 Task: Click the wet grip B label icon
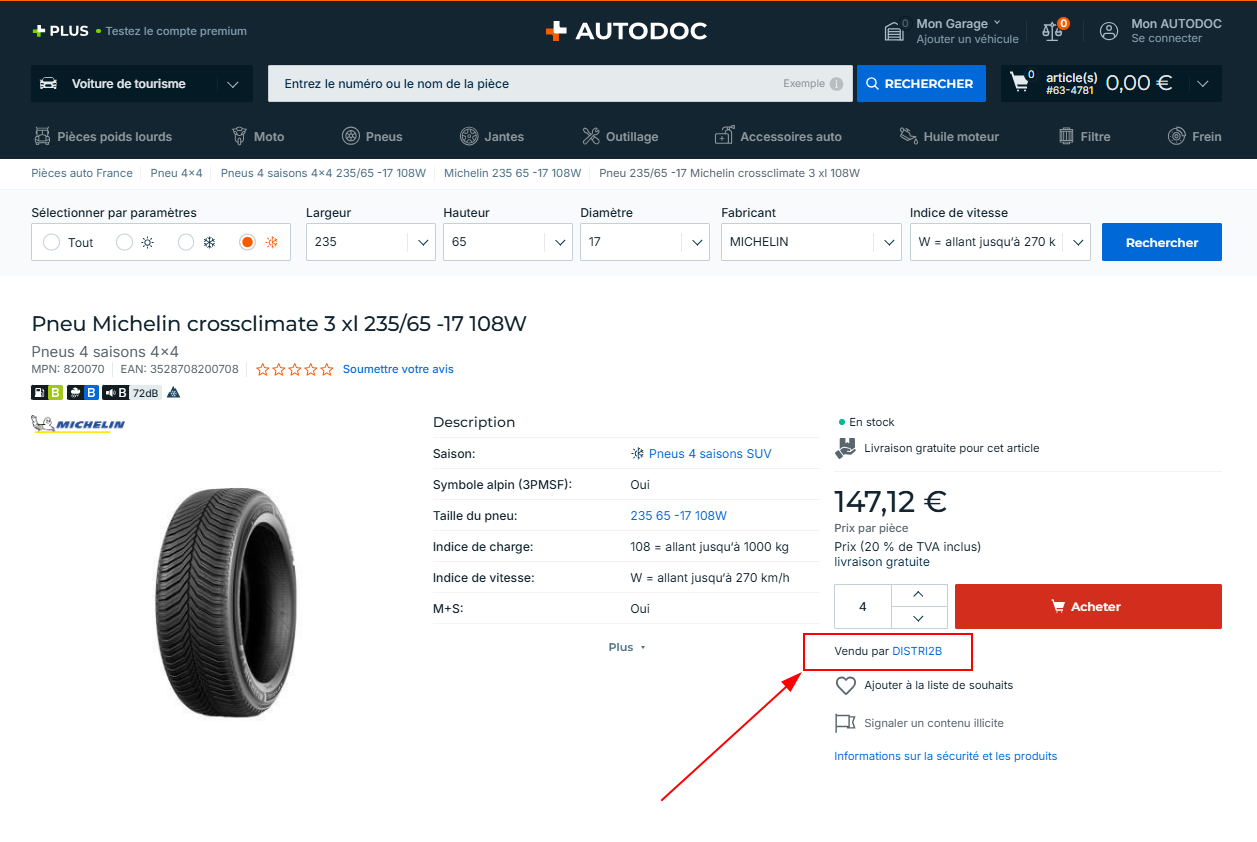tap(83, 393)
